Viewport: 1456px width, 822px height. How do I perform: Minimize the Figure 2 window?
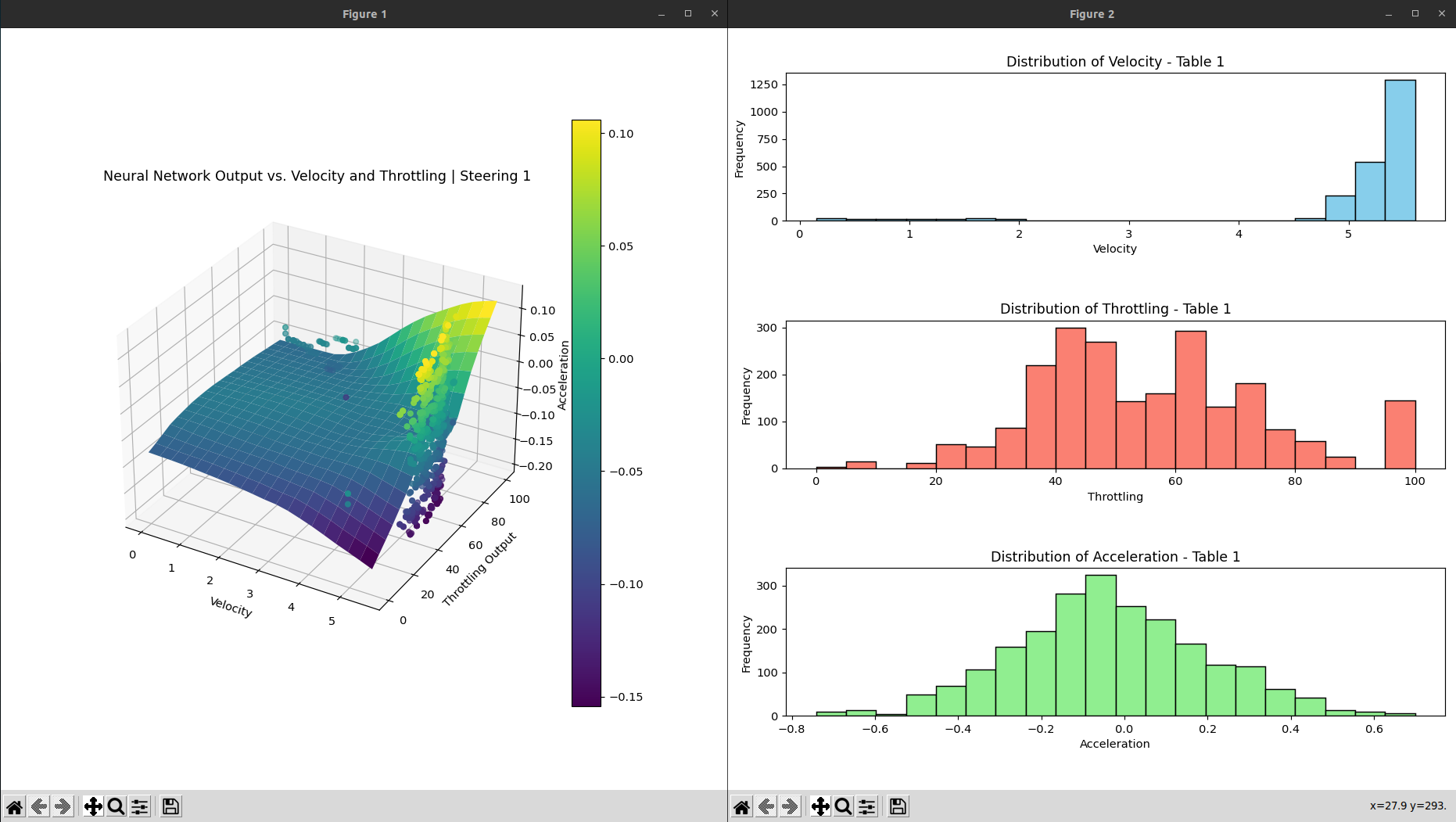(x=1389, y=14)
